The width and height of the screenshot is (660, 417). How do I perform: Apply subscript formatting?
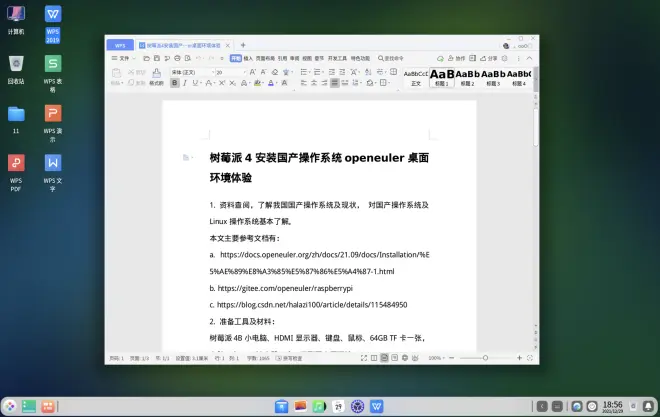(x=232, y=83)
